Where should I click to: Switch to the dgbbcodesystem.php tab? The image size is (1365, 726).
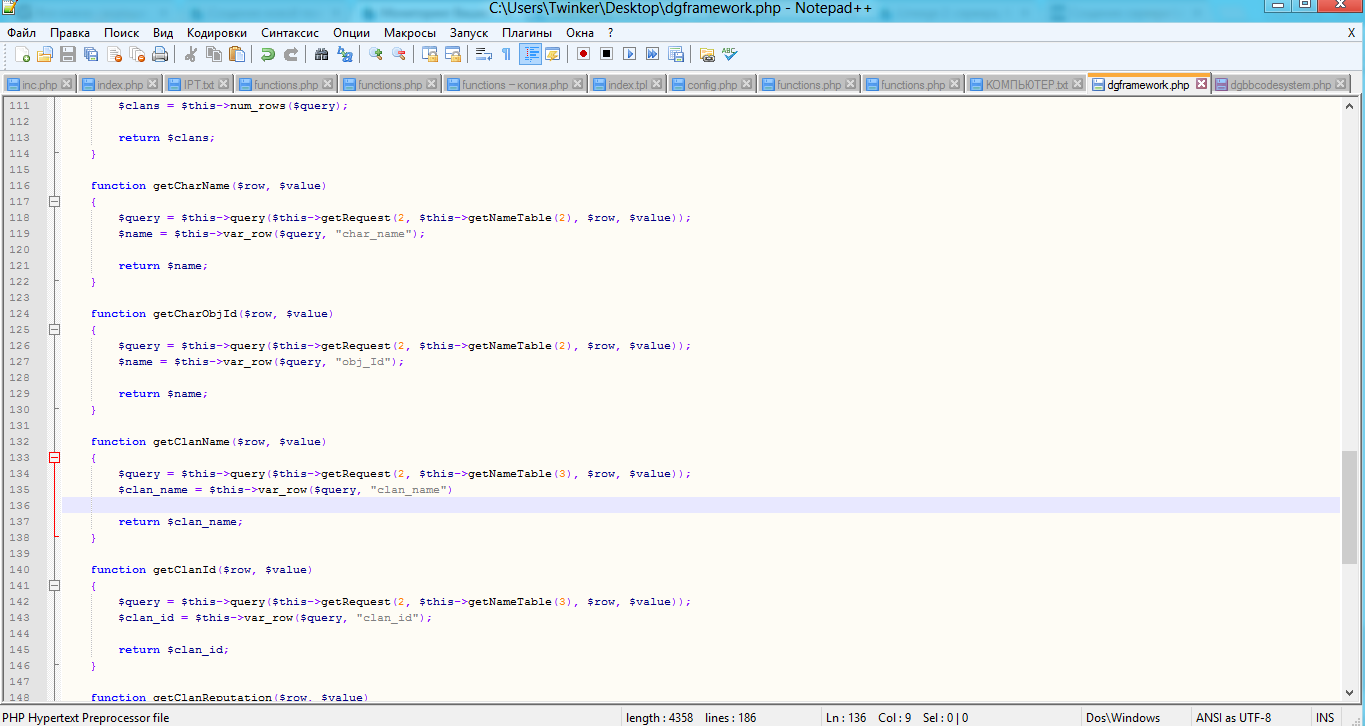click(1279, 85)
